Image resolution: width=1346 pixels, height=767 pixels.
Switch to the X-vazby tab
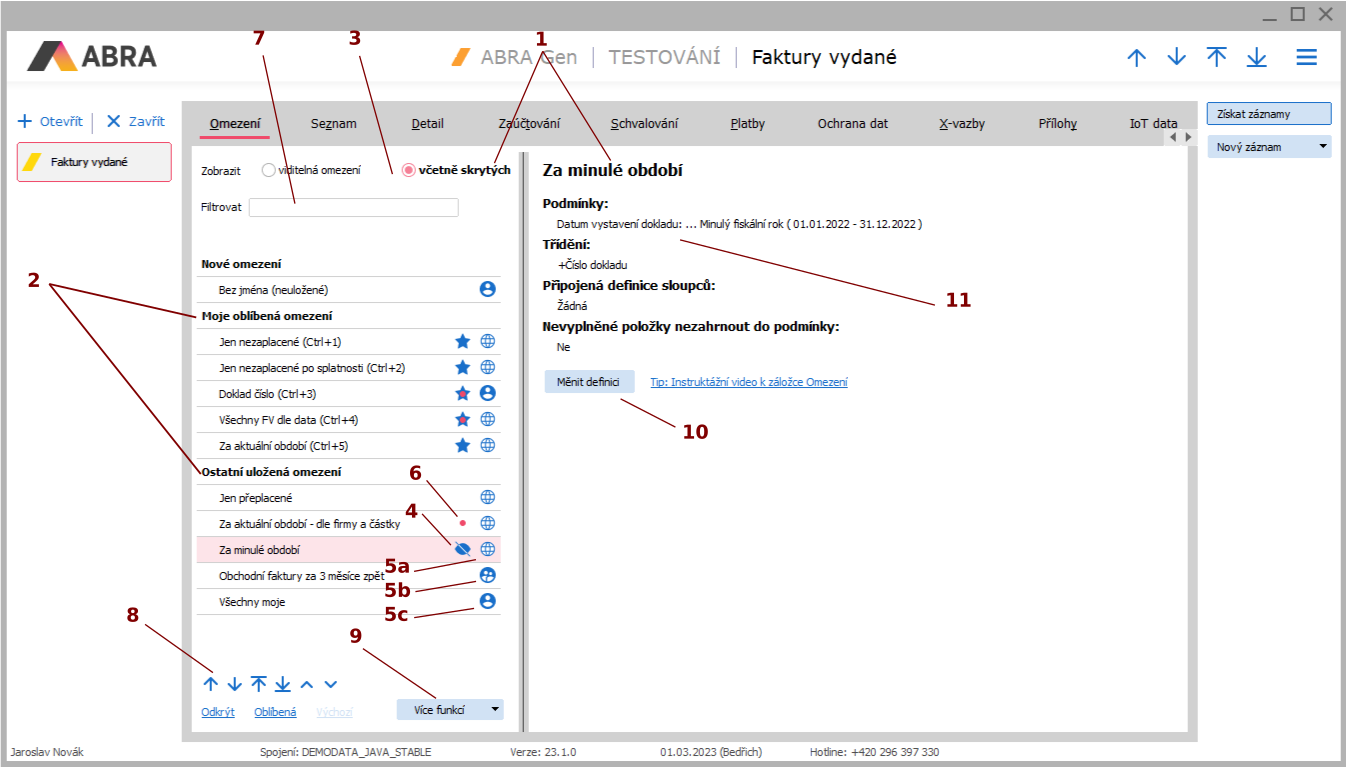tap(962, 124)
